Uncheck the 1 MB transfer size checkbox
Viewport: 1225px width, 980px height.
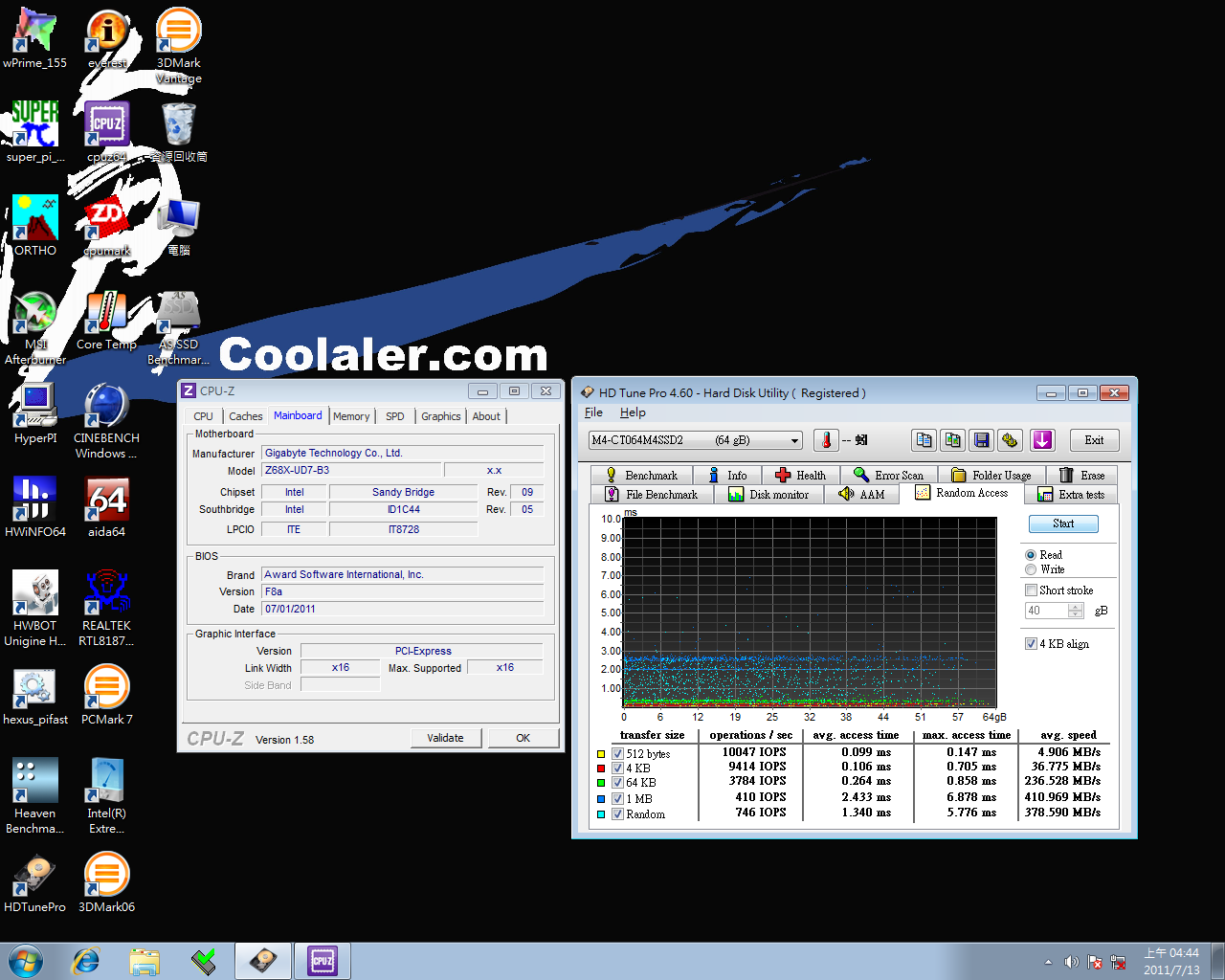tap(618, 799)
